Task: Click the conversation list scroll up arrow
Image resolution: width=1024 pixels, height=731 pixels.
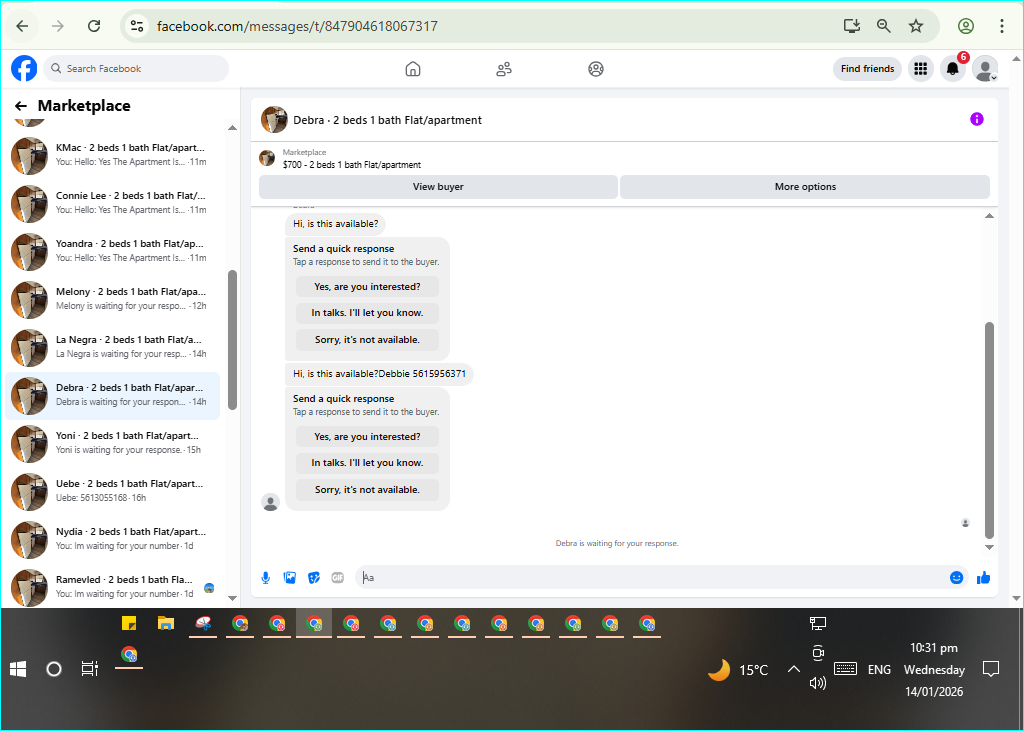Action: [232, 128]
